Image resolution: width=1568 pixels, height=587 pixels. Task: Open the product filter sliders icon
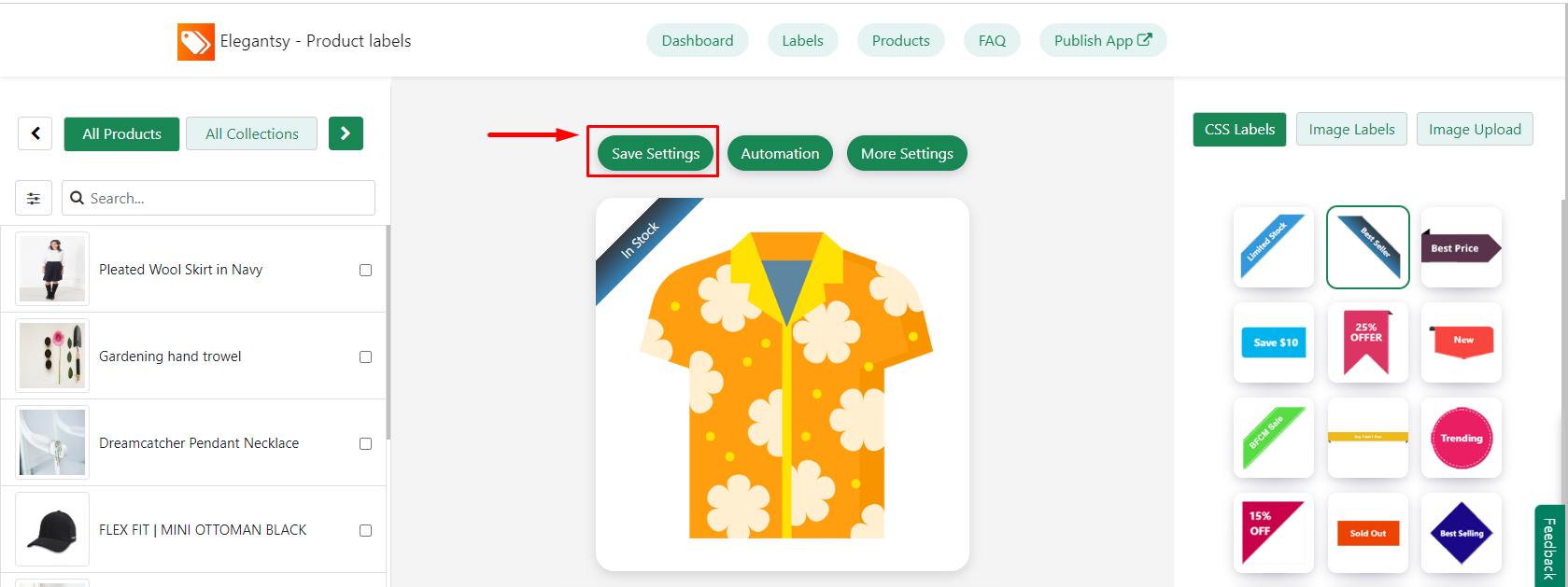(x=34, y=198)
